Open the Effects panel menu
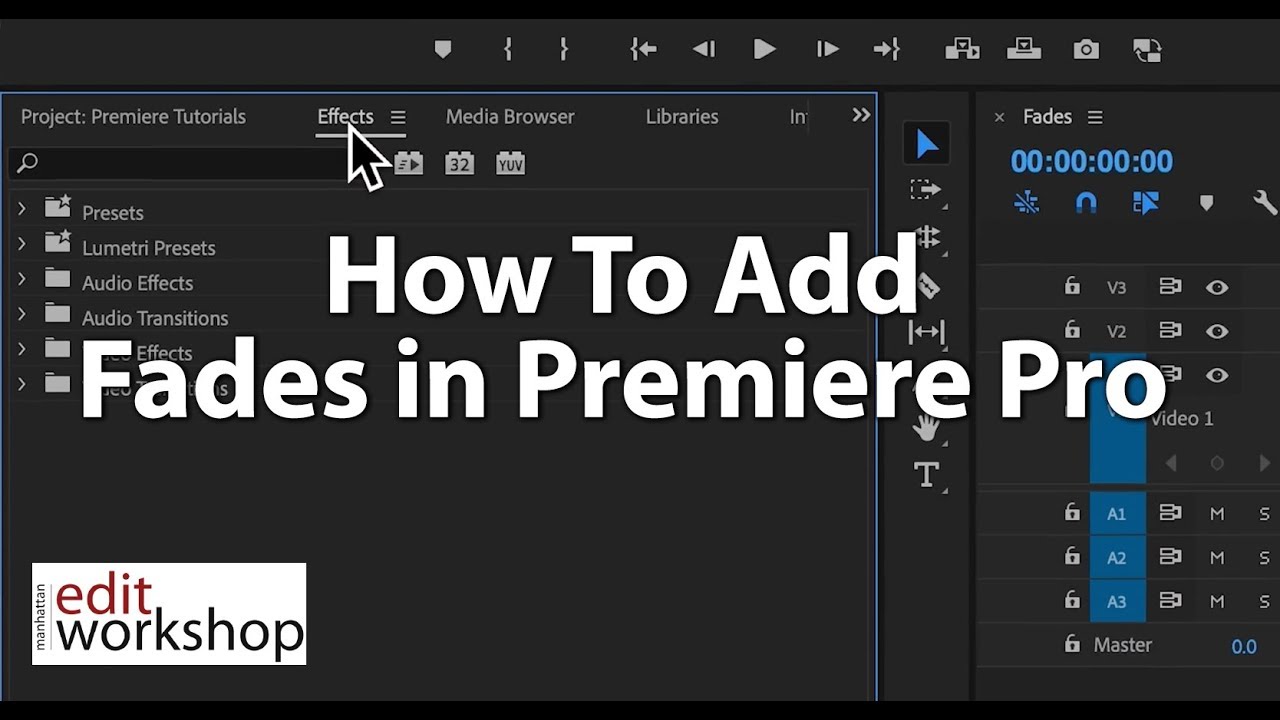1280x720 pixels. tap(398, 117)
